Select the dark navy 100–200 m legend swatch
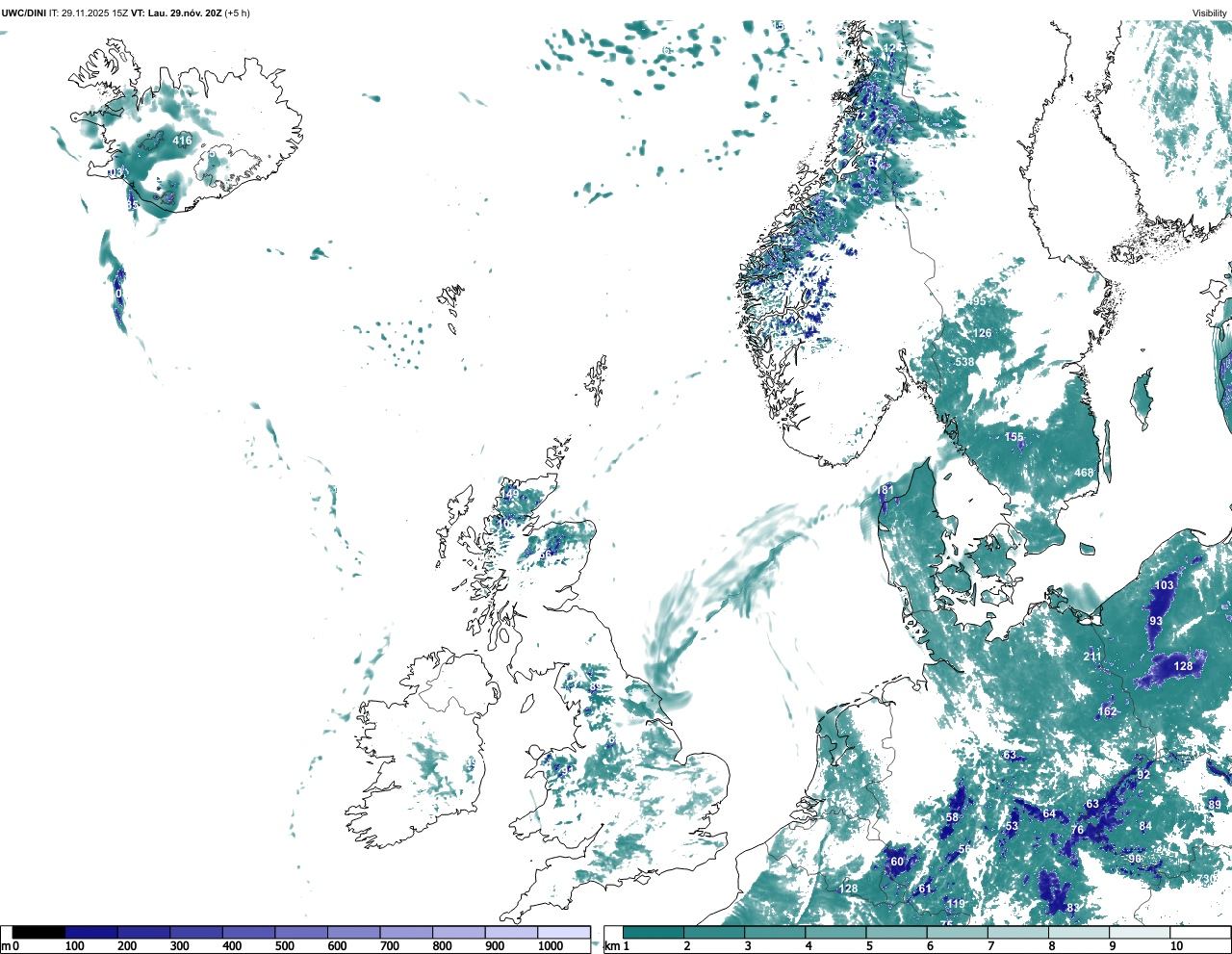The height and width of the screenshot is (954, 1232). pyautogui.click(x=91, y=933)
